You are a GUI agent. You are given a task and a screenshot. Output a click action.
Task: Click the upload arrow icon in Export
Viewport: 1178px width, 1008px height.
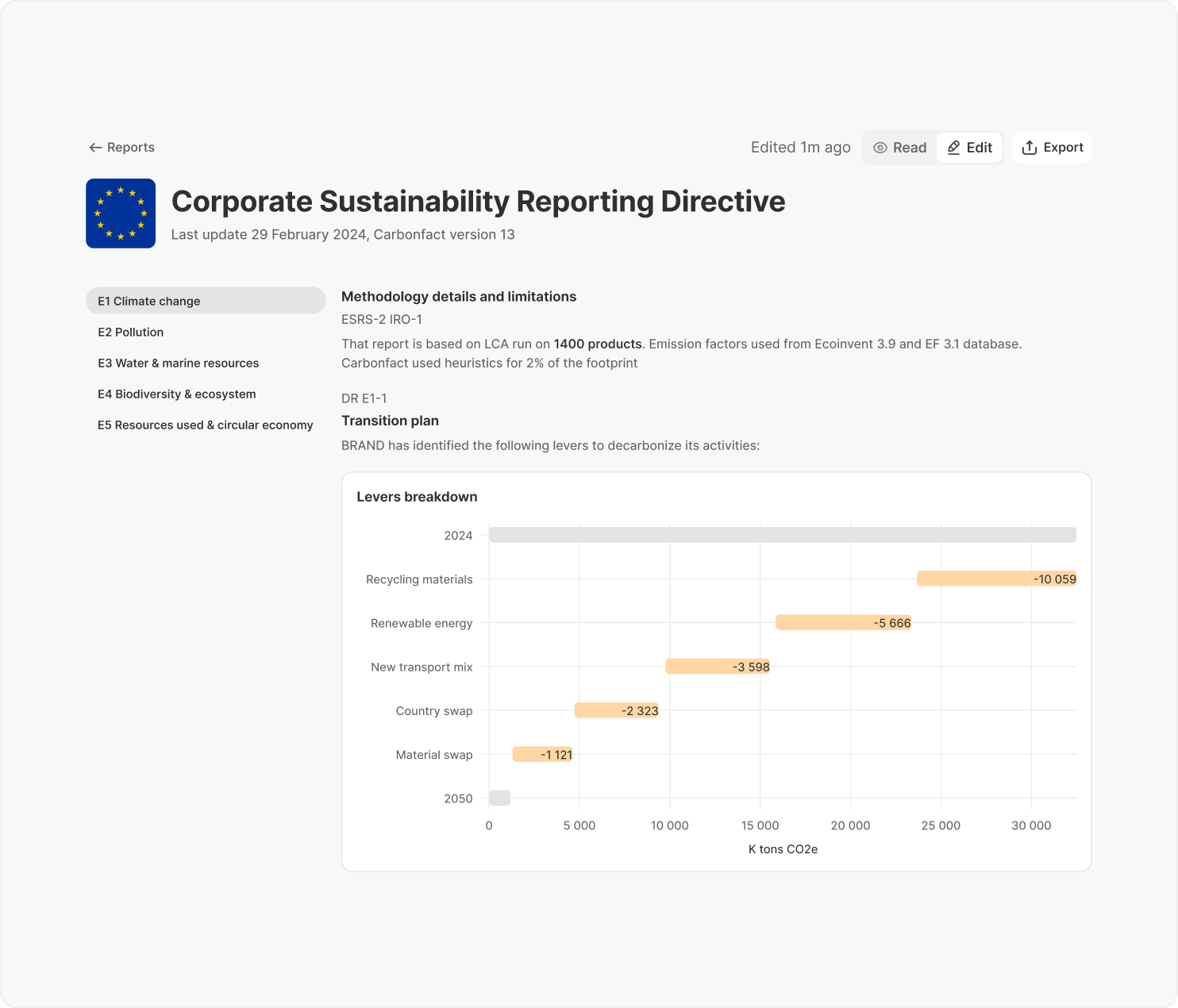(x=1029, y=148)
